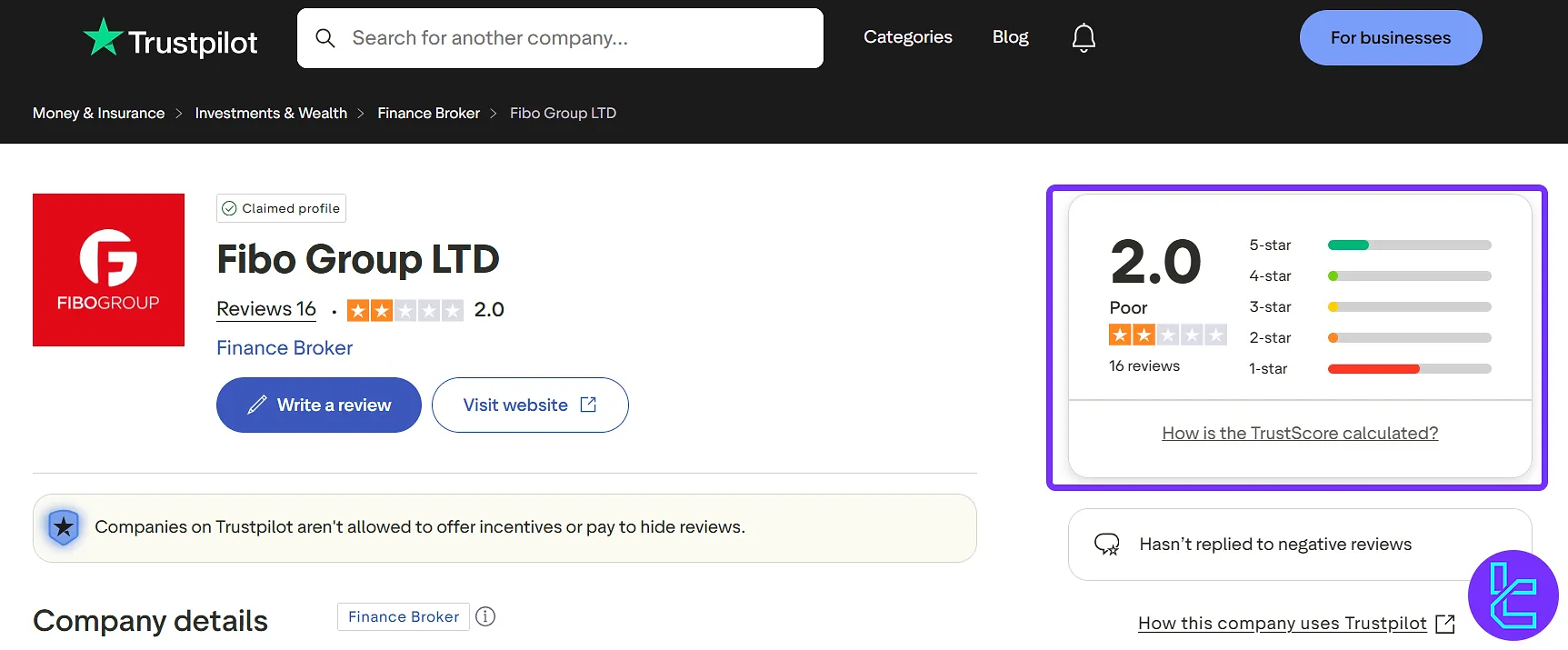Viewport: 1568px width, 650px height.
Task: Click the speech bubble reply icon
Action: (x=1106, y=545)
